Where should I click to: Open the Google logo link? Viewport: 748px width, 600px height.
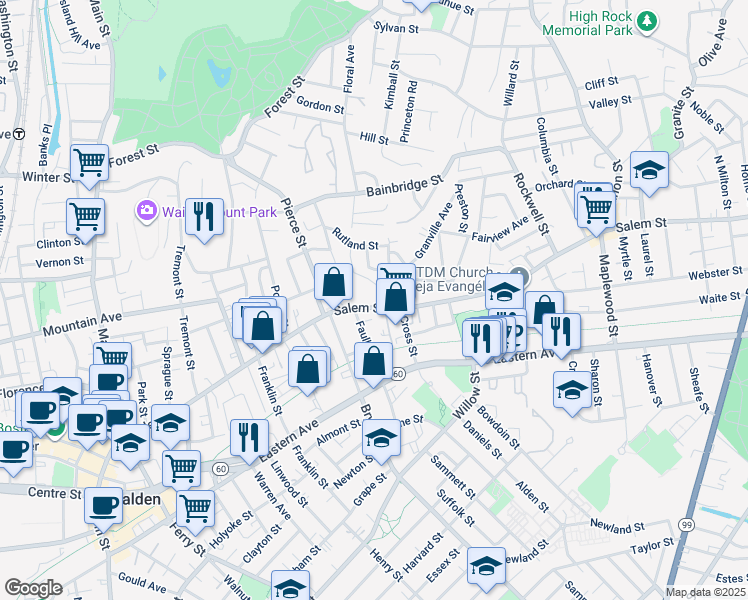33,587
